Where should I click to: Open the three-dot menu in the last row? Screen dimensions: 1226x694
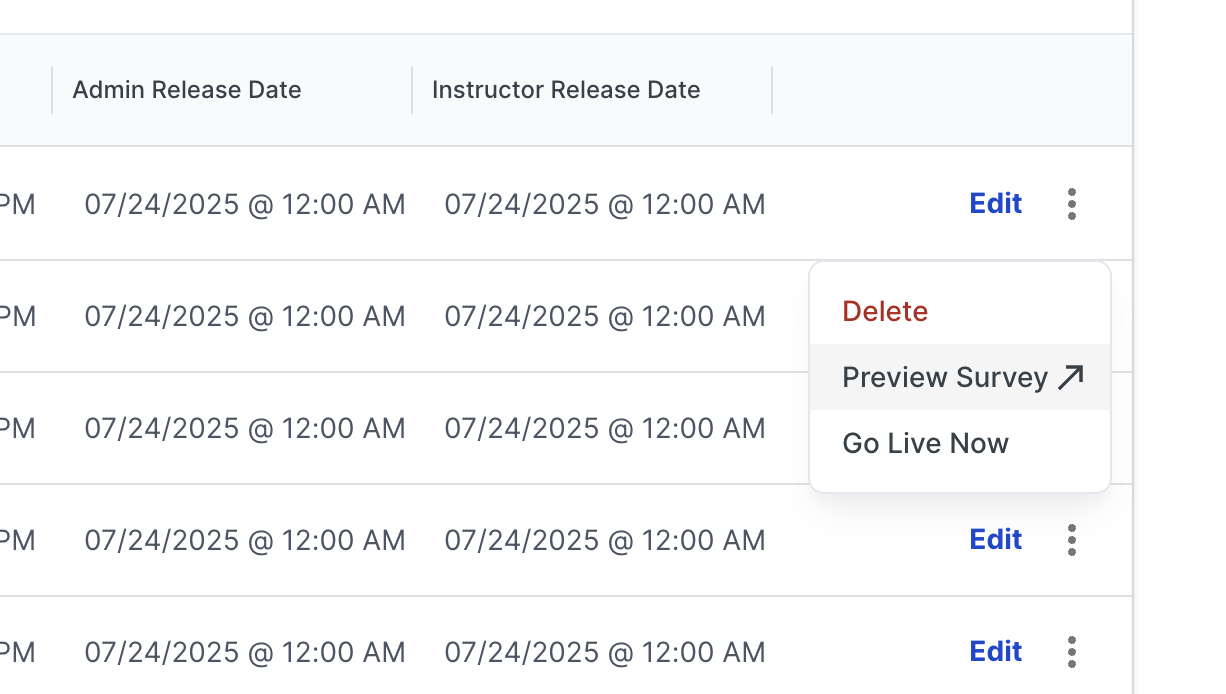pos(1072,652)
